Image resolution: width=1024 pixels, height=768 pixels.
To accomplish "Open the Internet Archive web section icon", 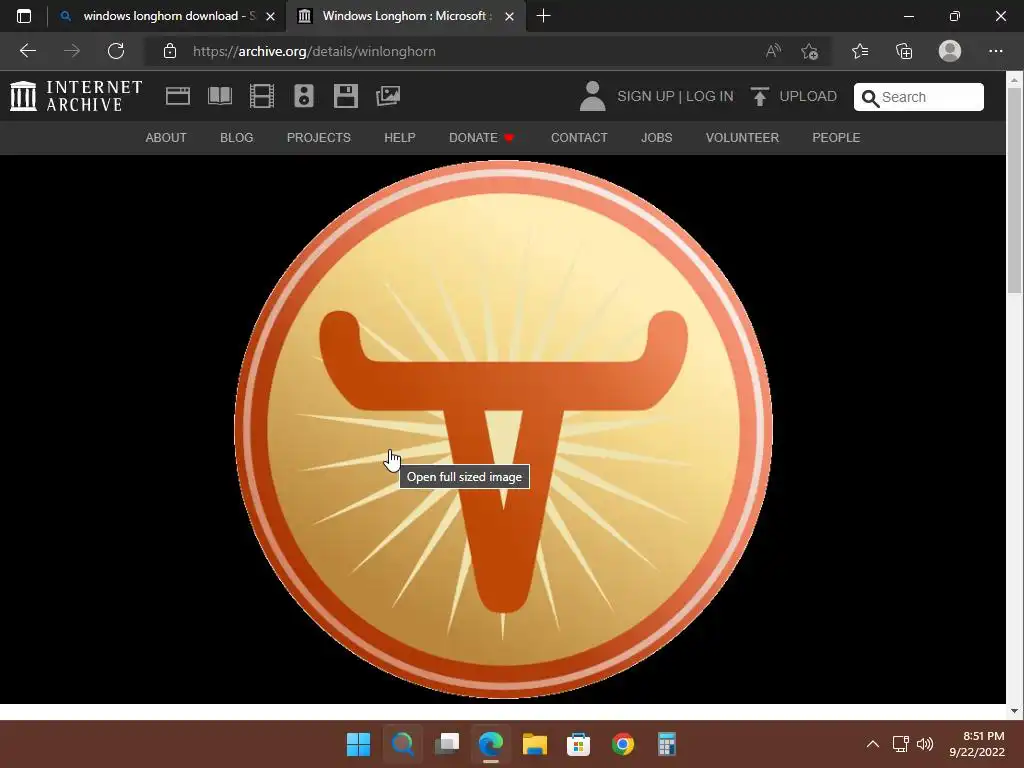I will pyautogui.click(x=178, y=96).
